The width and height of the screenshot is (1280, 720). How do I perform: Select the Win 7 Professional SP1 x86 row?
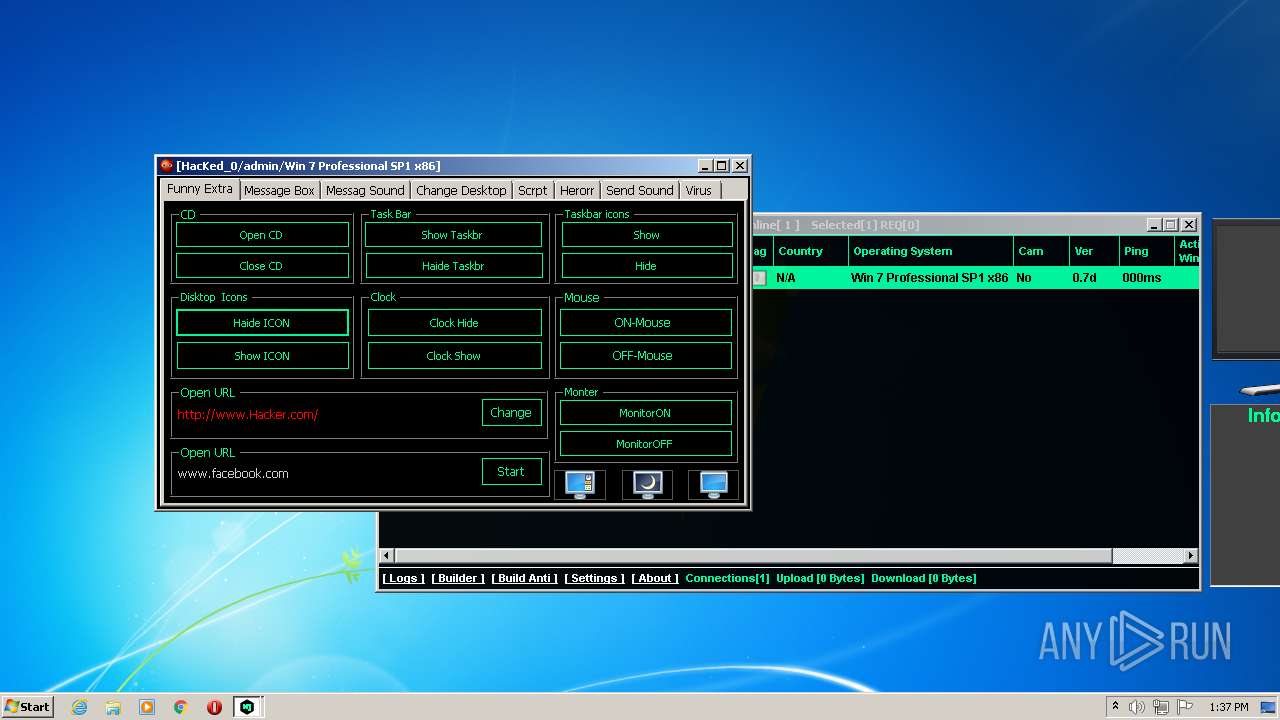pos(975,278)
